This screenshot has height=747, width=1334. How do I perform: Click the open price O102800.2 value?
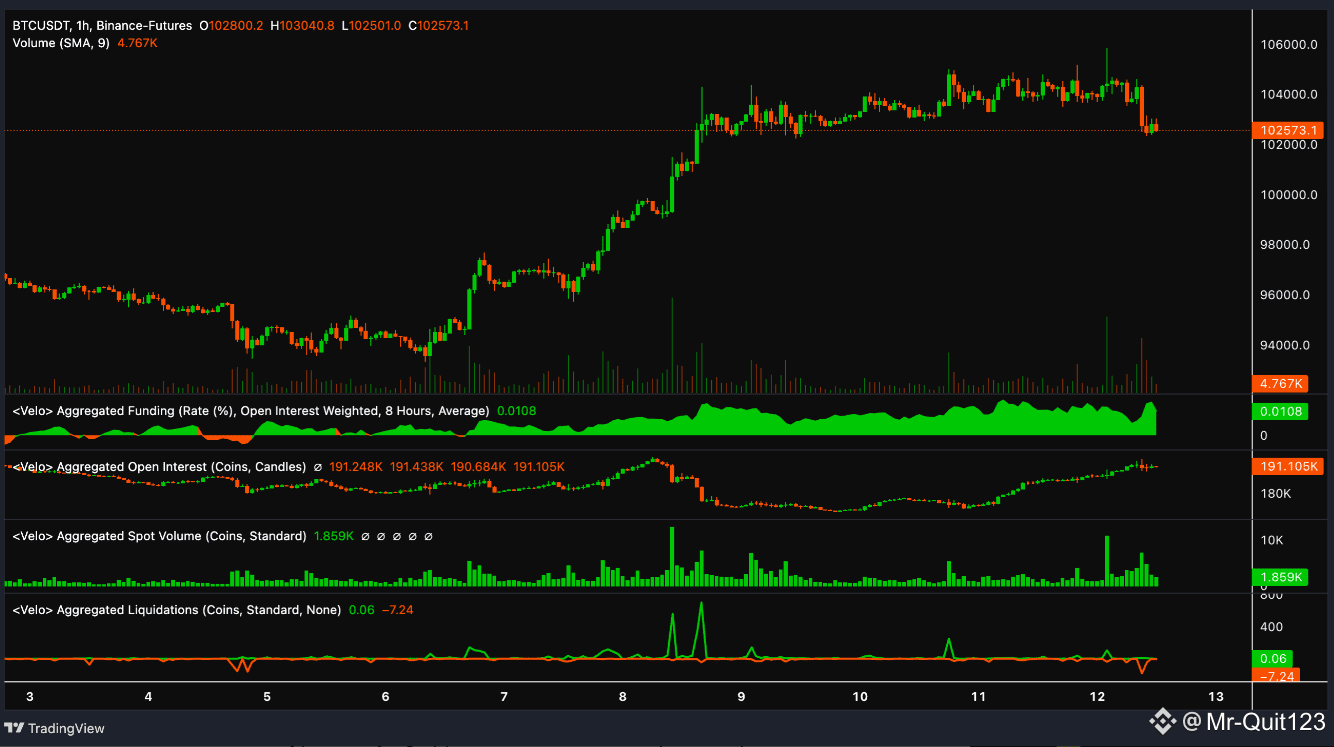click(x=232, y=25)
